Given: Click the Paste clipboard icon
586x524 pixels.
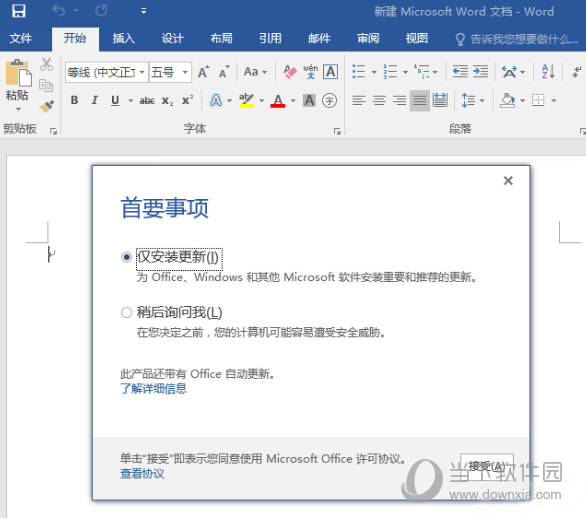Looking at the screenshot, I should tap(18, 73).
